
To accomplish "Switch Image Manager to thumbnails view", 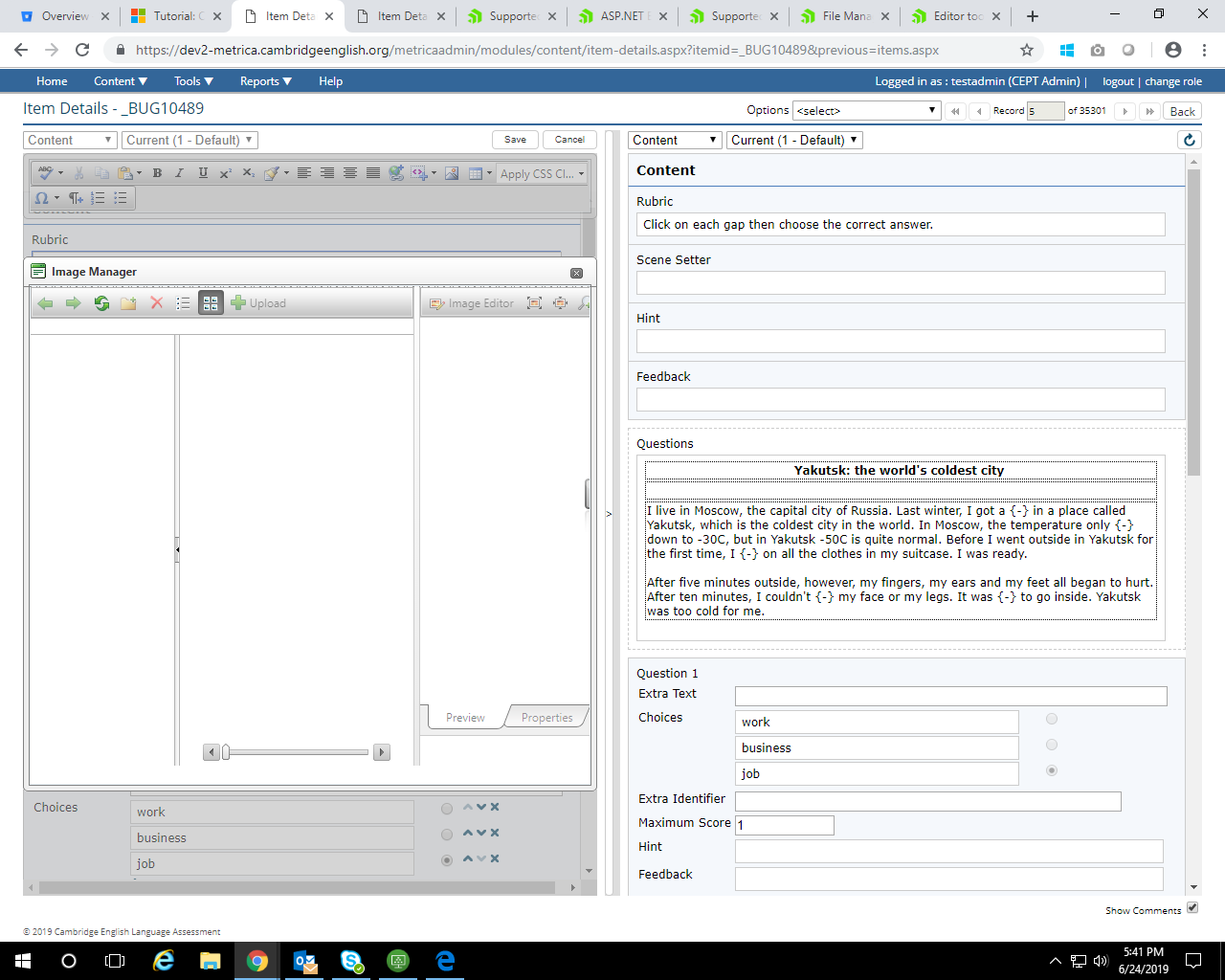I will (211, 303).
